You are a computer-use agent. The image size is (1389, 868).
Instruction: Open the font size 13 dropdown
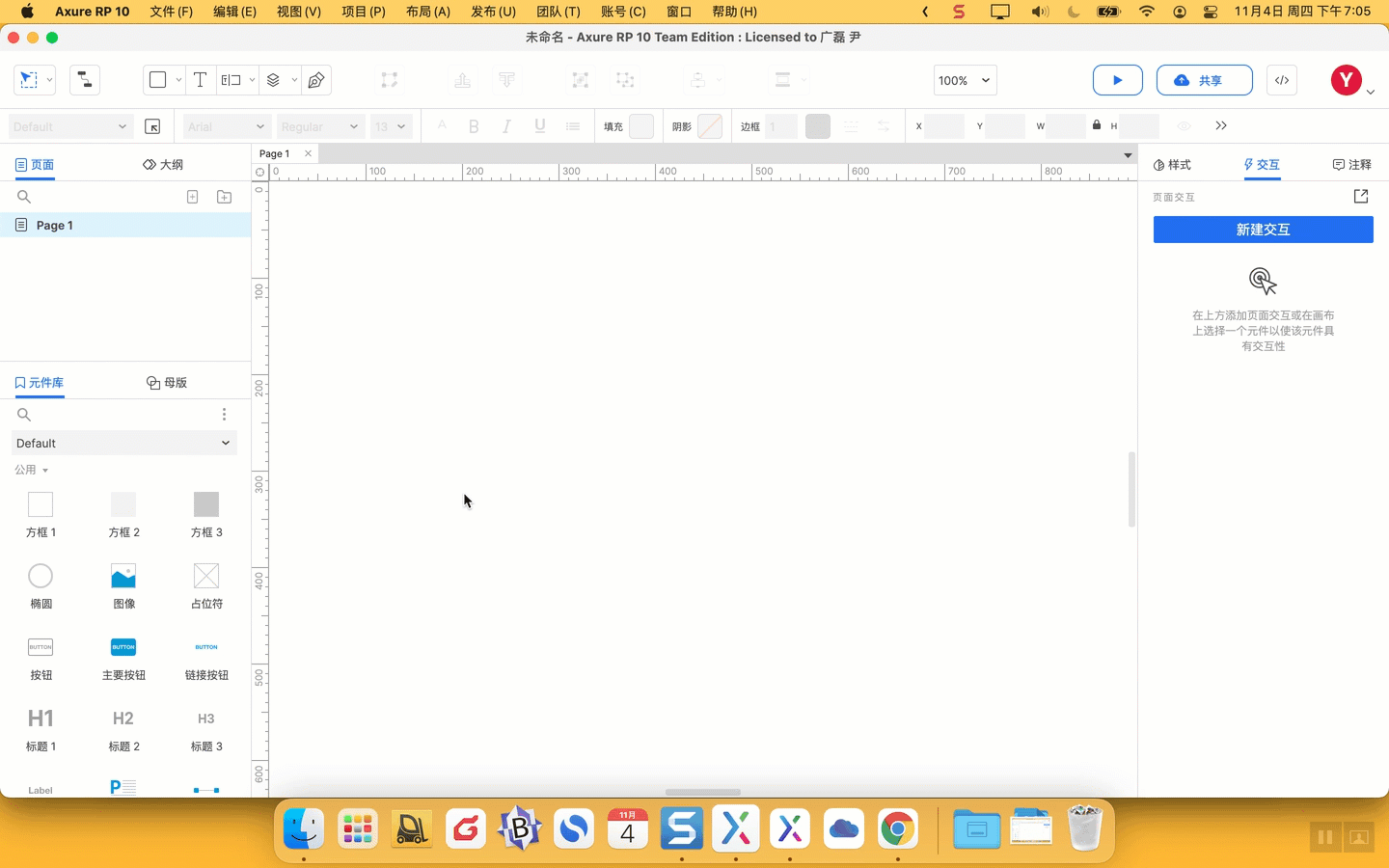391,126
